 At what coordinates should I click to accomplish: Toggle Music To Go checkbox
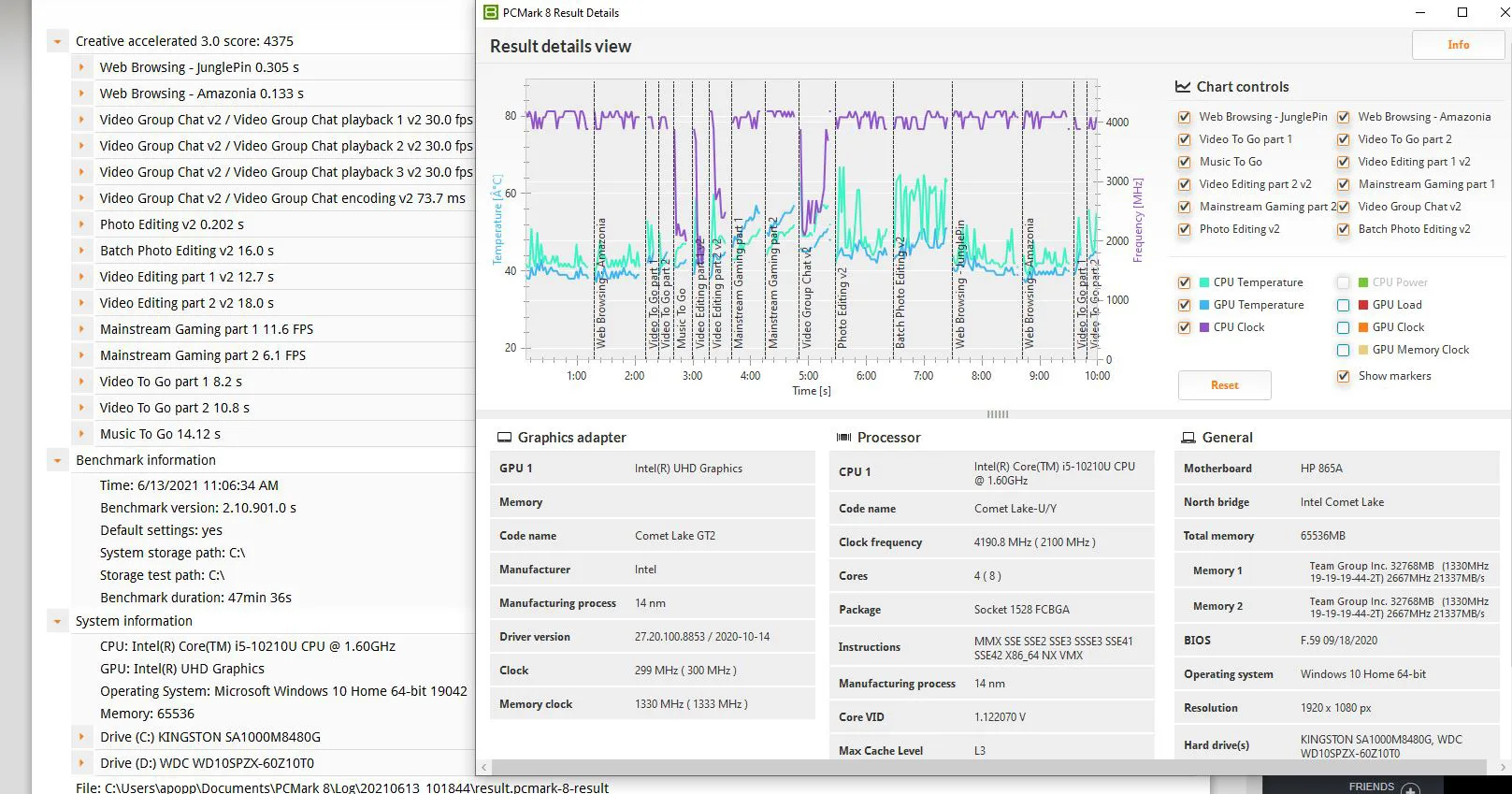pyautogui.click(x=1184, y=162)
